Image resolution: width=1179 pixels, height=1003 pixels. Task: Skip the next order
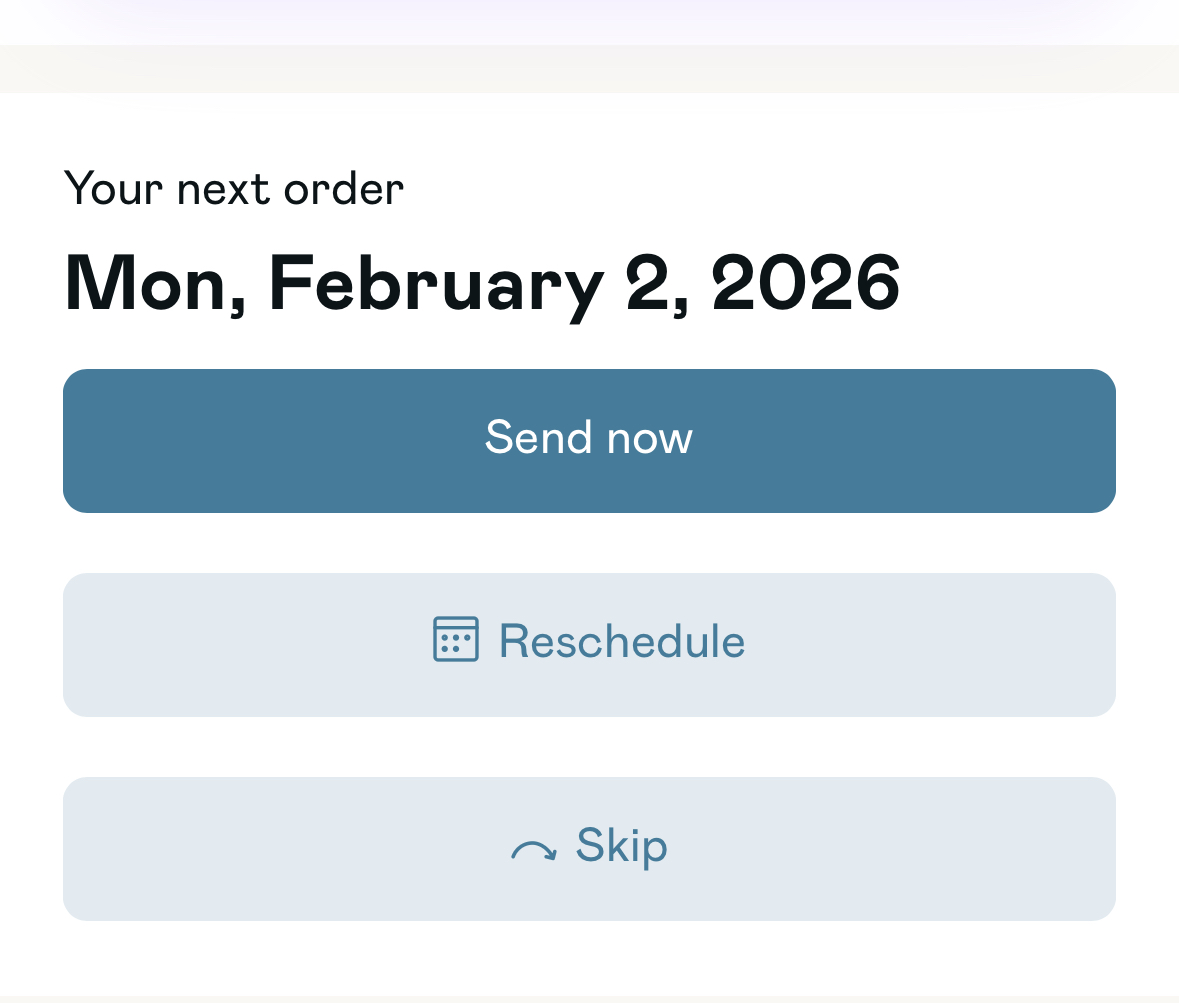(589, 848)
